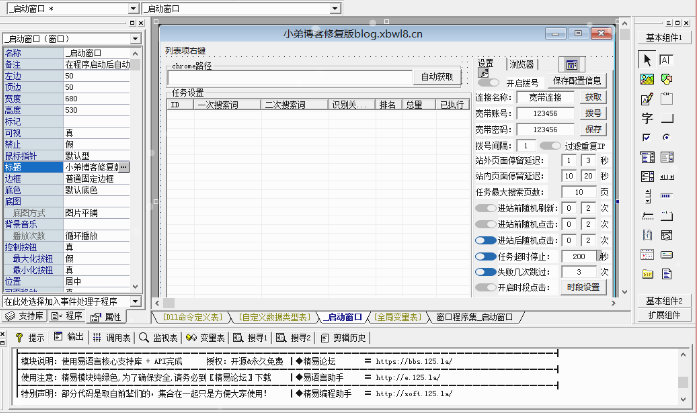Image resolution: width=697 pixels, height=413 pixels.
Task: Pick the yellow directory box component icon
Action: pyautogui.click(x=647, y=274)
